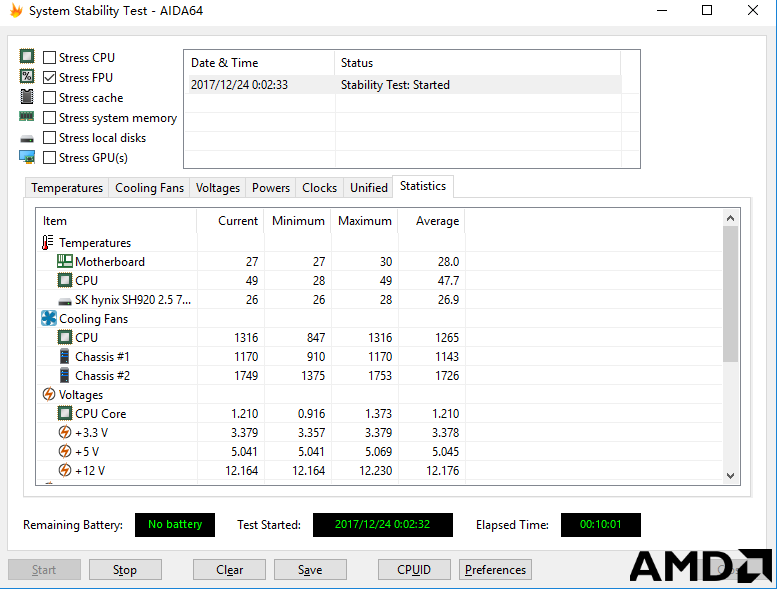The width and height of the screenshot is (777, 589).
Task: Click the monitor icon beside Stress GPU(s)
Action: [x=27, y=157]
